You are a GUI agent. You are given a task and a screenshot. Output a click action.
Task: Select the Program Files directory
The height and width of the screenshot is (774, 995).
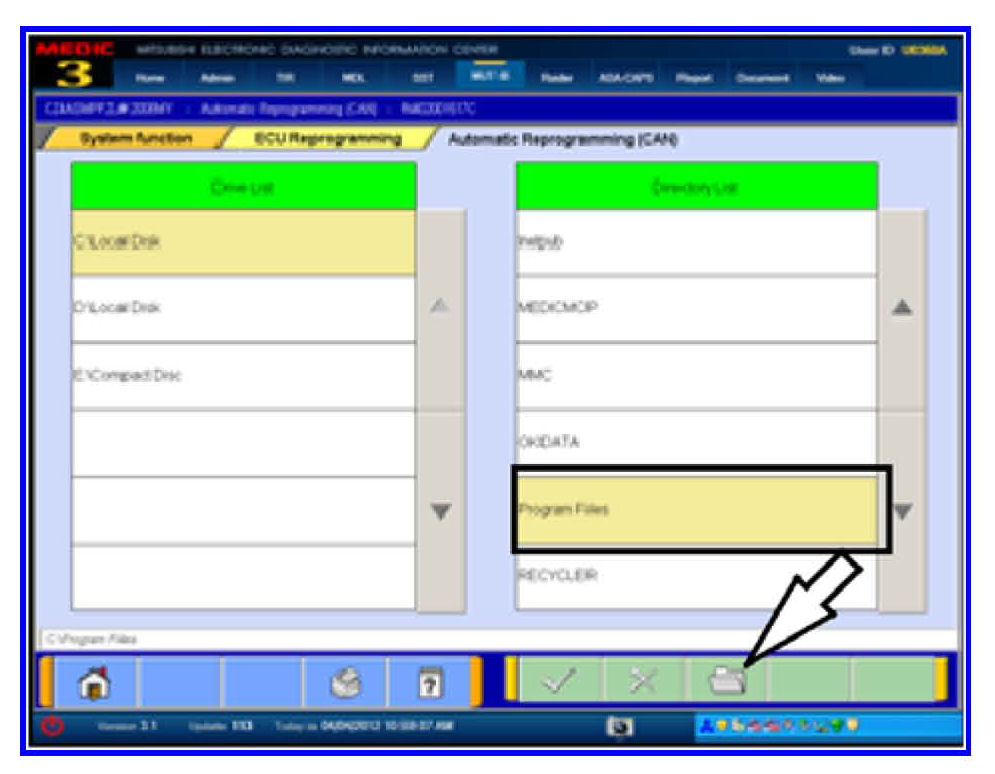[696, 510]
